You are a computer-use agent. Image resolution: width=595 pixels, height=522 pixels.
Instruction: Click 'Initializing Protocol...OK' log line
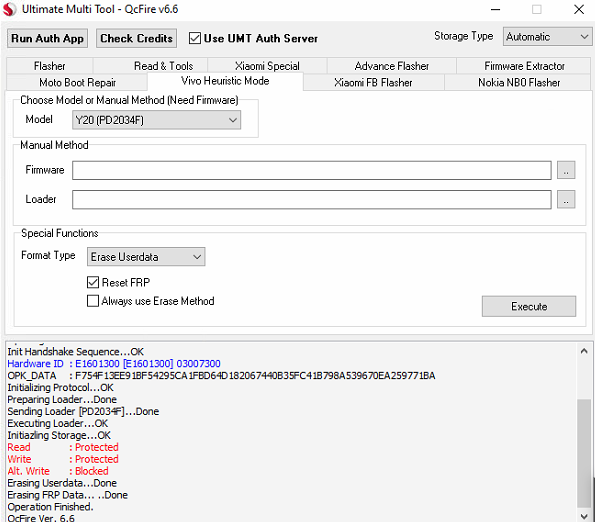tap(60, 388)
